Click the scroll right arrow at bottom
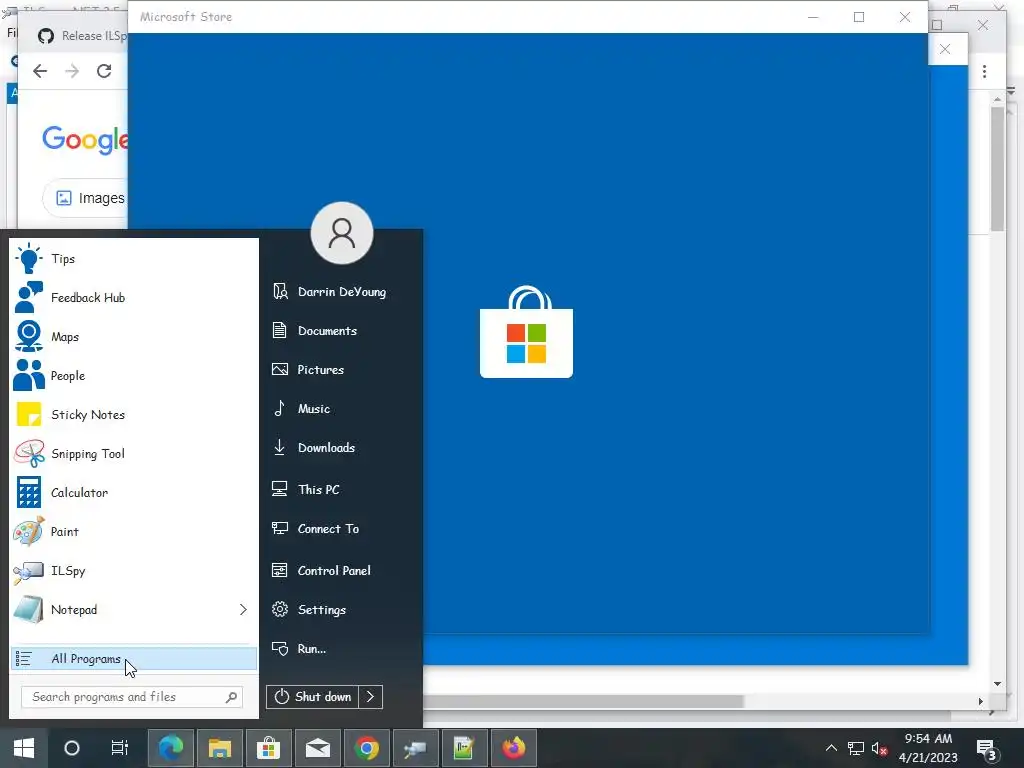This screenshot has width=1024, height=768. pos(980,701)
